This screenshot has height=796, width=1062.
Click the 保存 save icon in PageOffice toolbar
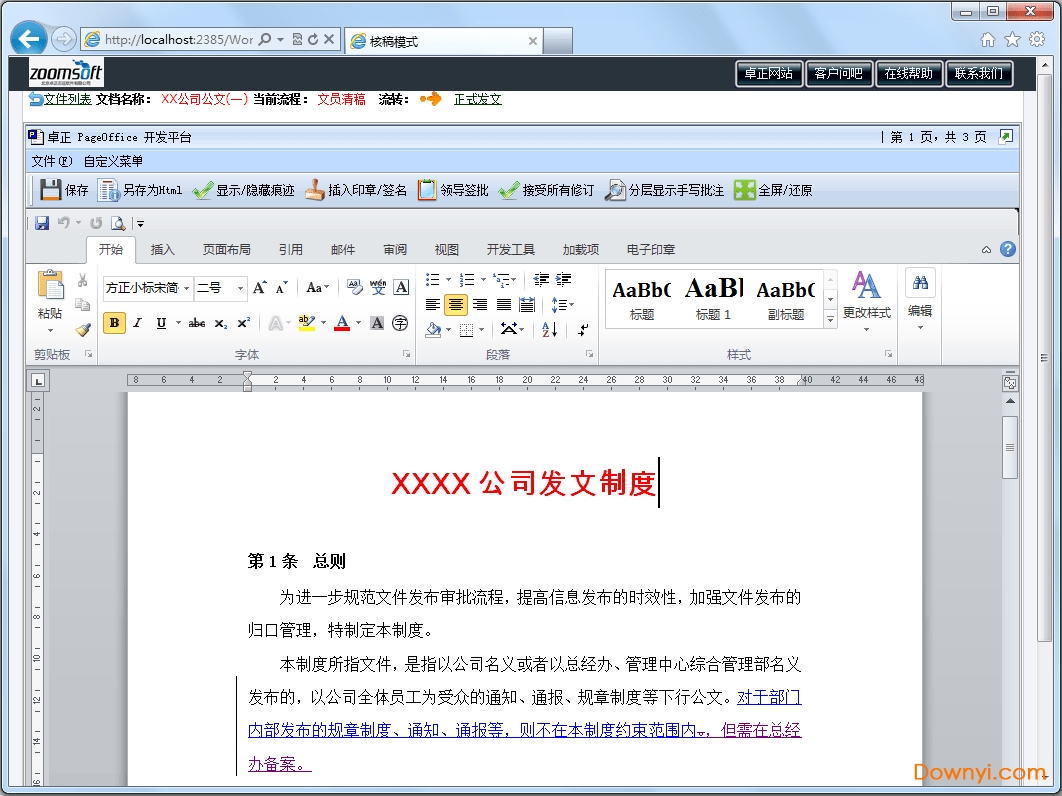pos(50,190)
